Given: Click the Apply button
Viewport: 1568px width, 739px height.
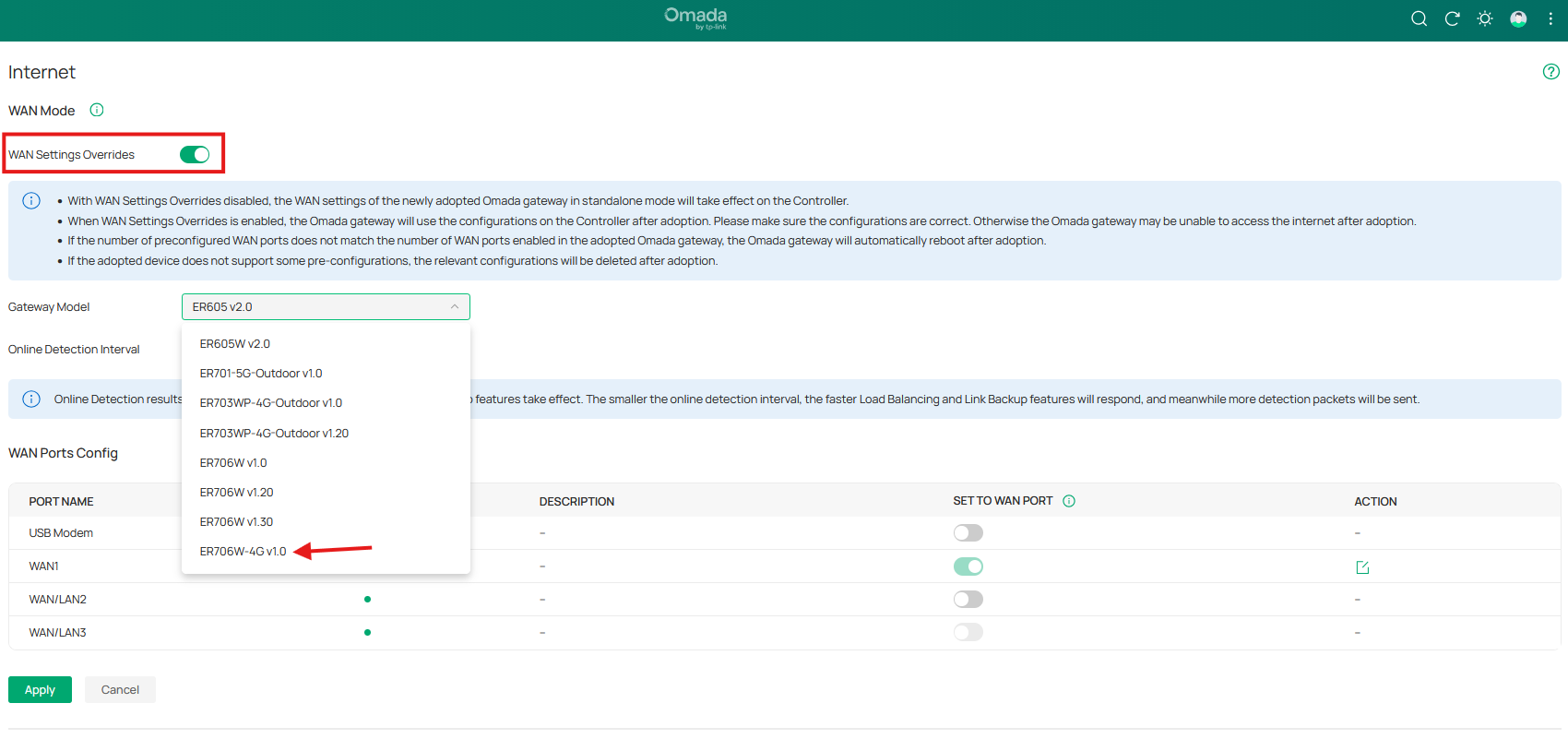Looking at the screenshot, I should 40,690.
